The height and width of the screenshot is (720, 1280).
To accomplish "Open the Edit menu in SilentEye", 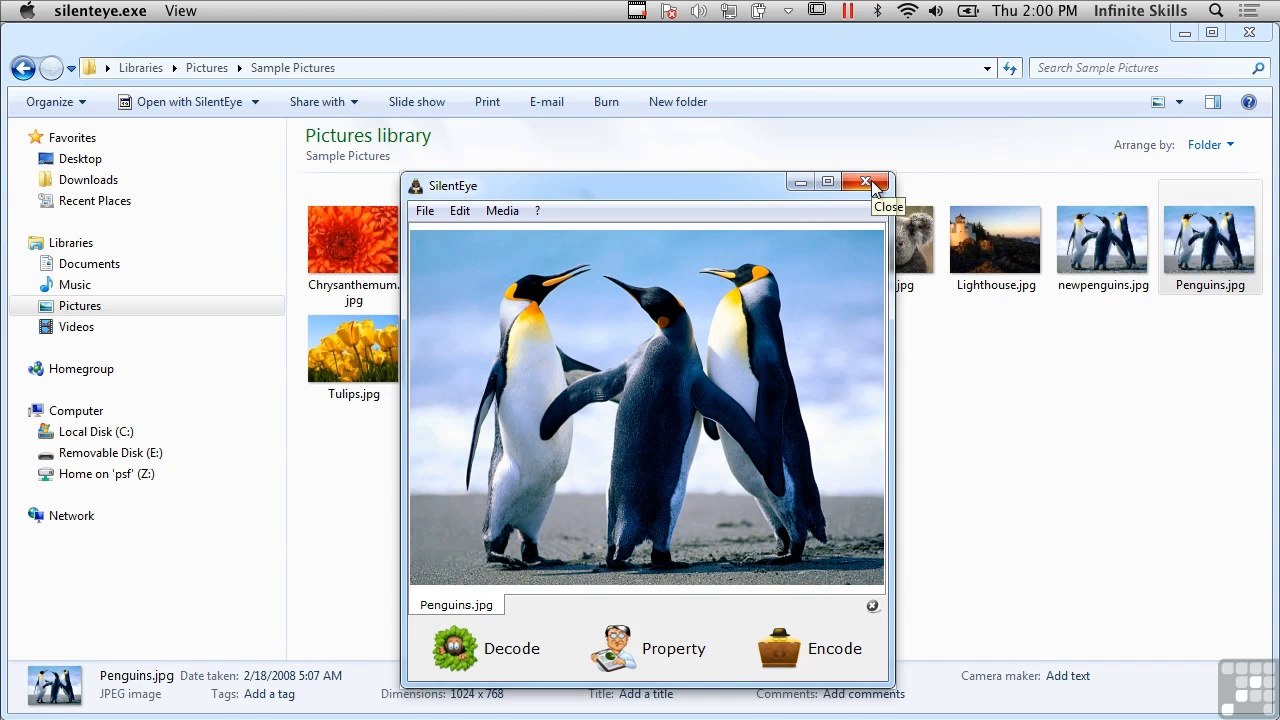I will pyautogui.click(x=459, y=211).
